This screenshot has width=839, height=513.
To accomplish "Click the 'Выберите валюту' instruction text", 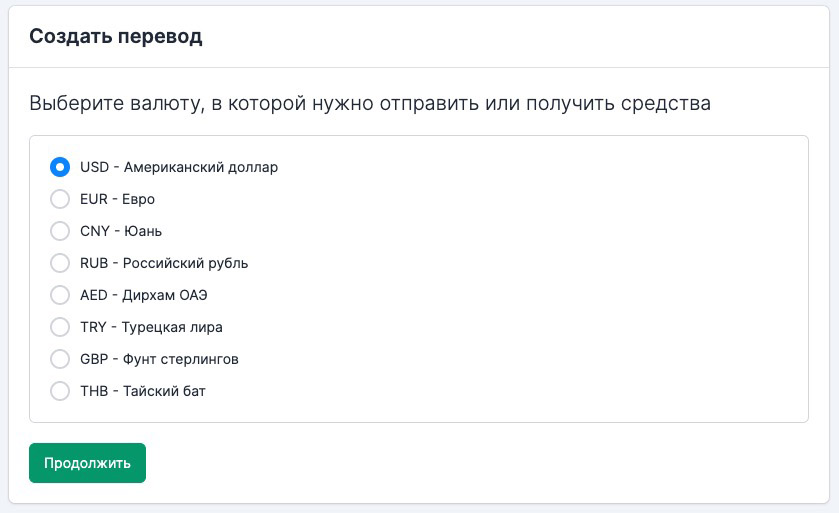I will [x=370, y=103].
